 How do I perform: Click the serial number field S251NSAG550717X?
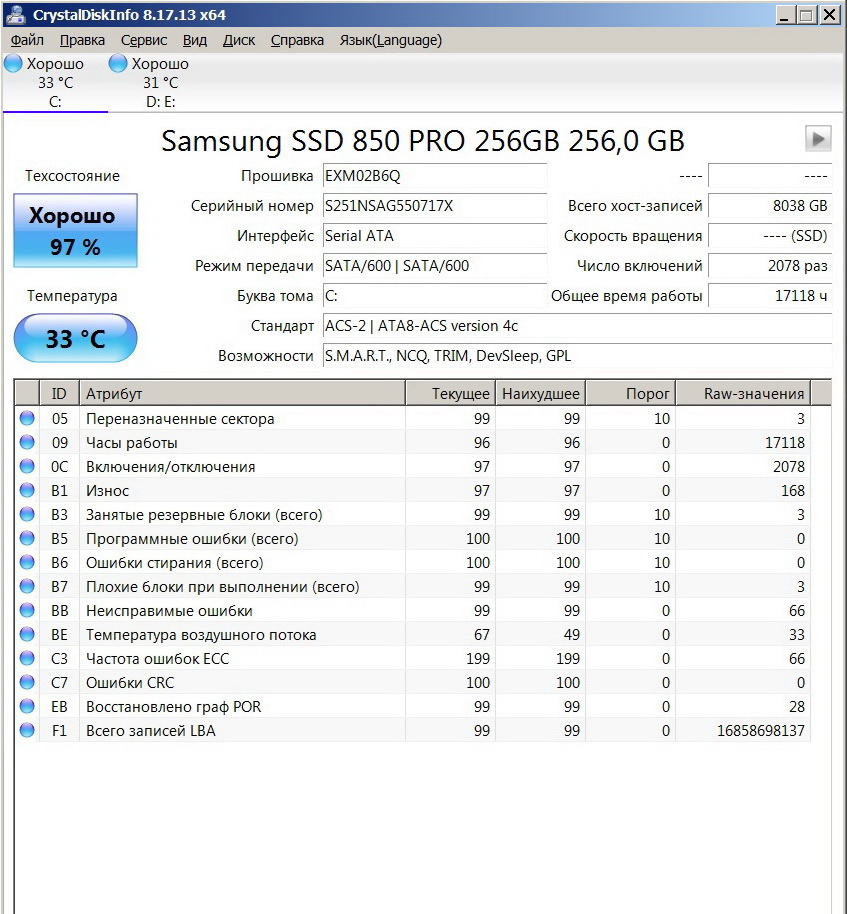tap(435, 206)
